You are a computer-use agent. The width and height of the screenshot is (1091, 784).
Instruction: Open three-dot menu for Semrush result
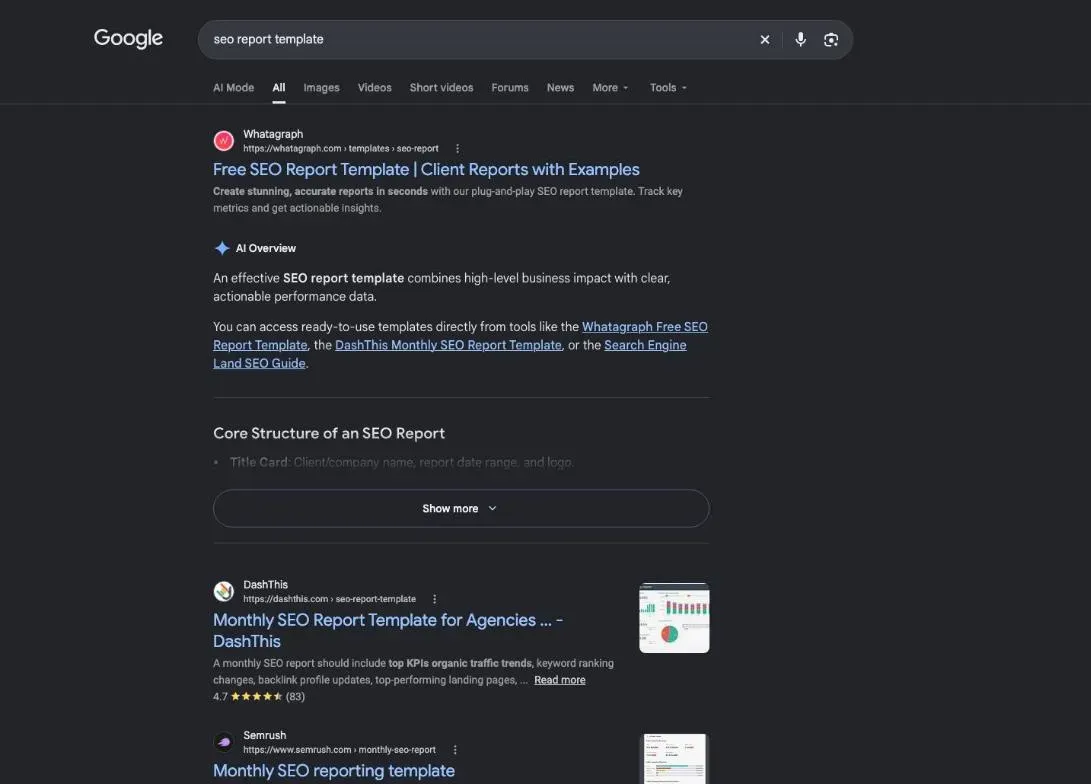click(455, 750)
